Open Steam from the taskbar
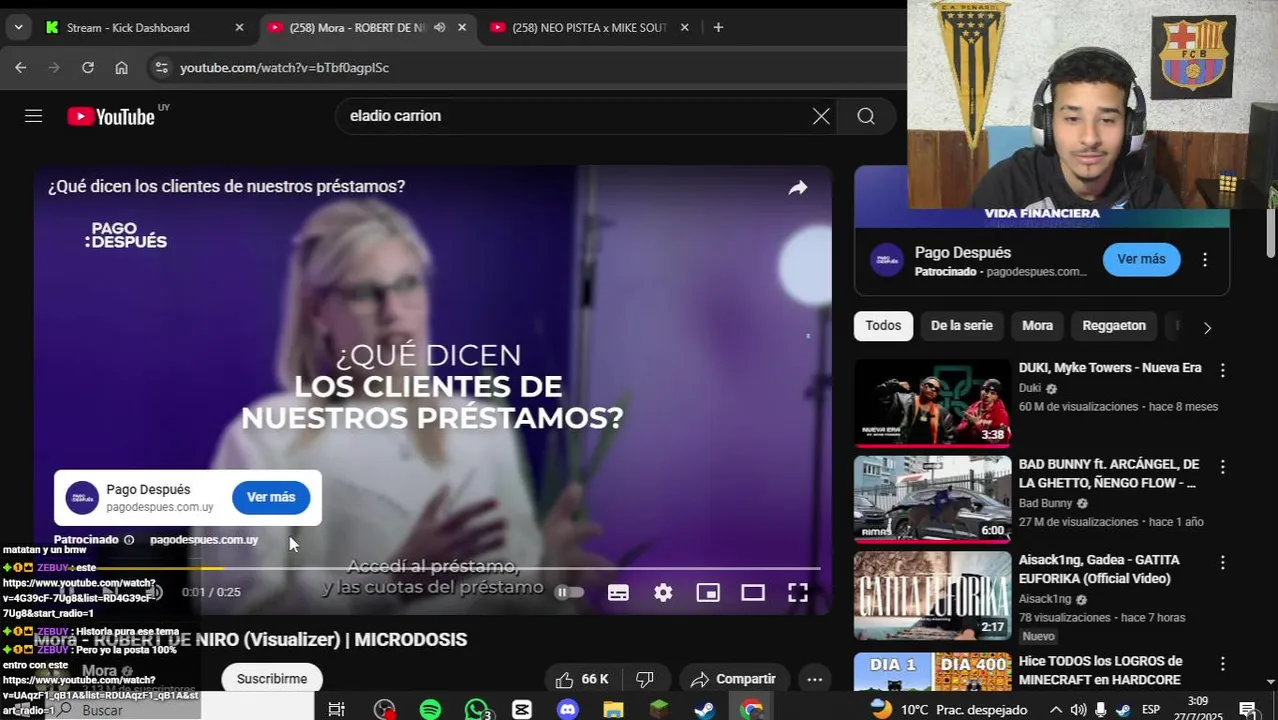 pos(705,709)
